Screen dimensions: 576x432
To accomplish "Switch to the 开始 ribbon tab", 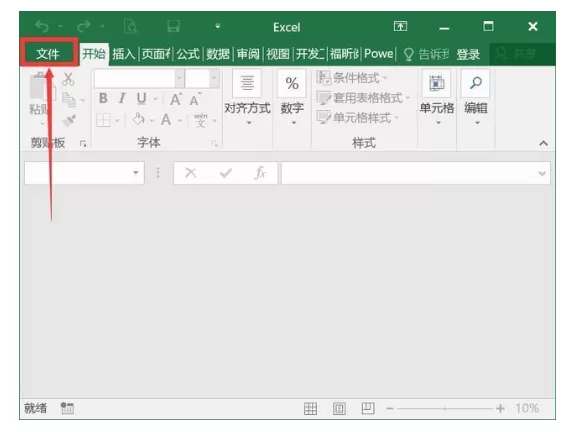I will (94, 54).
